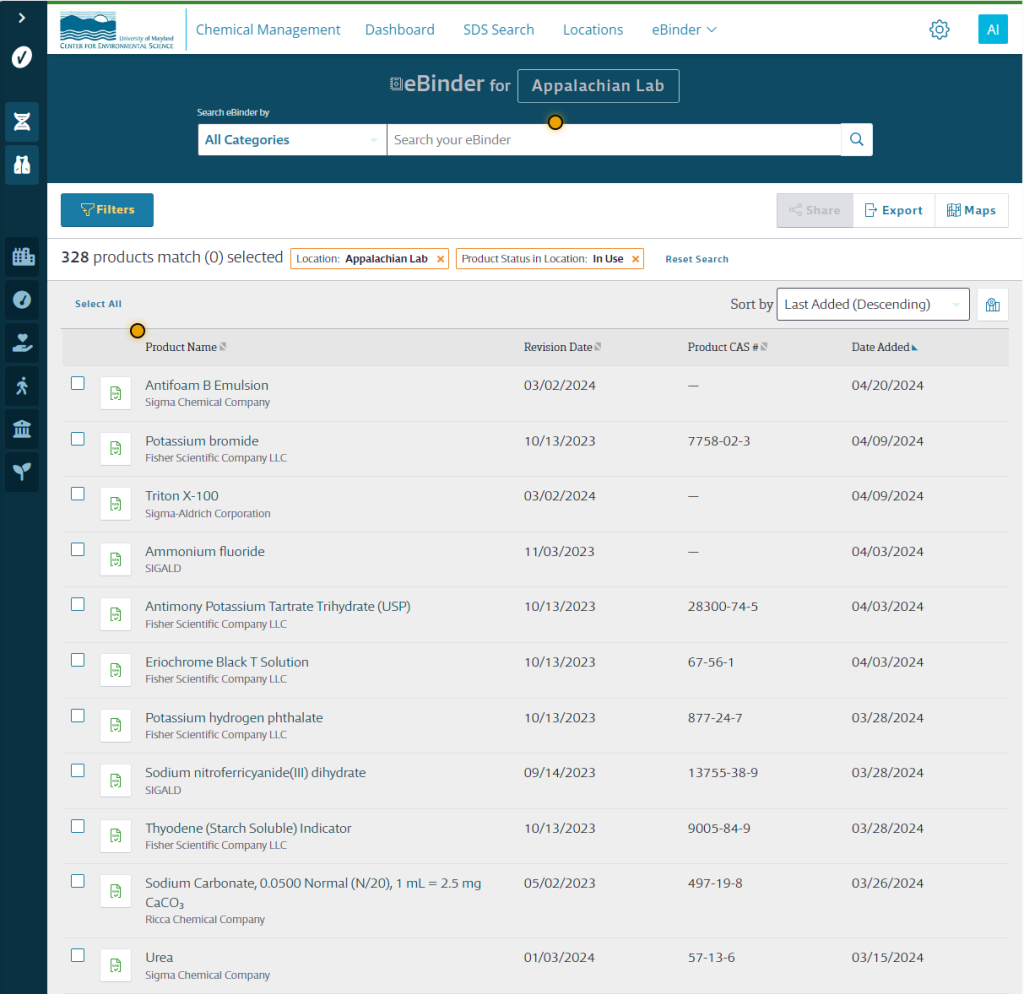The height and width of the screenshot is (994, 1024).
Task: Open the walking person module in the sidebar
Action: (x=22, y=386)
